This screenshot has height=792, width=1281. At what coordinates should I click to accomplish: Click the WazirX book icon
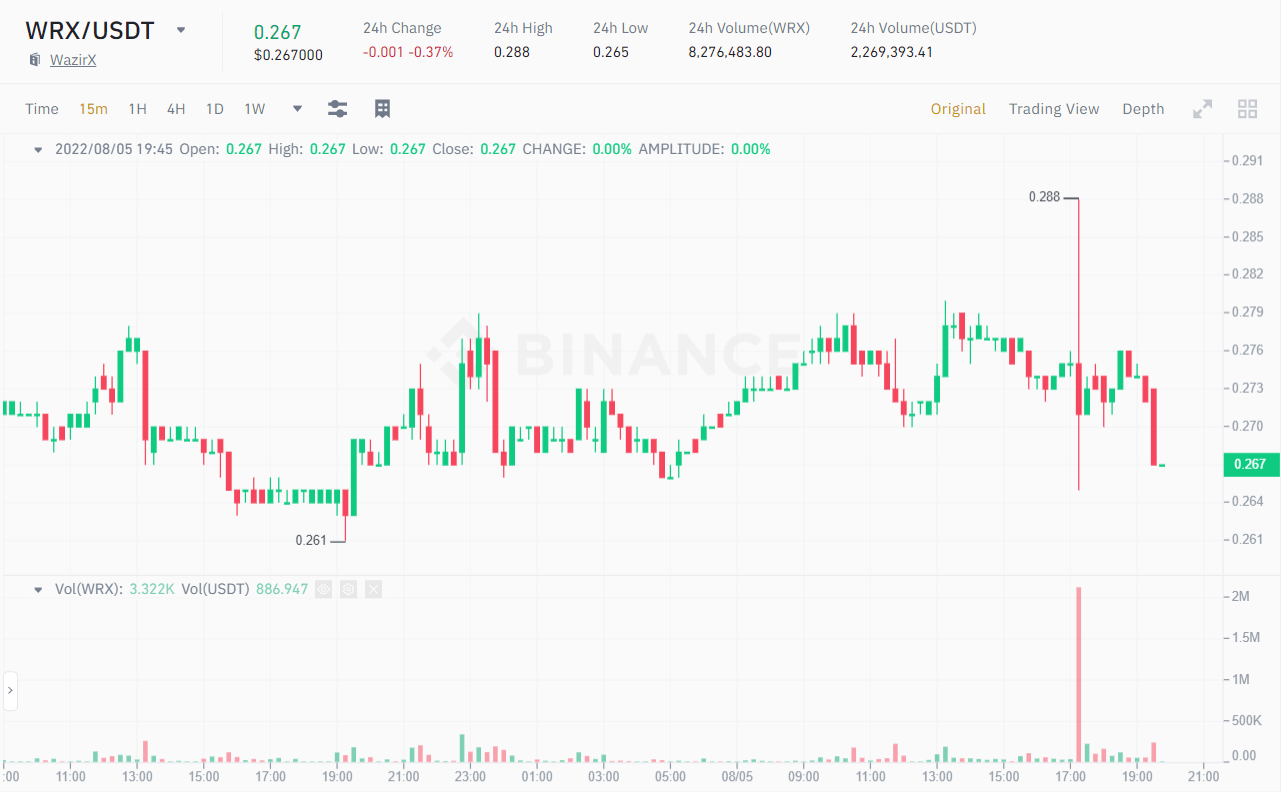click(35, 60)
